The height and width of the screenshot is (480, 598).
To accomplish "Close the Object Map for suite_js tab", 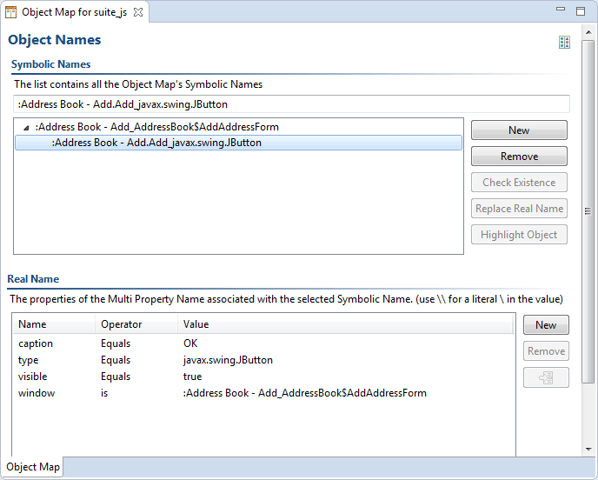I will 138,13.
